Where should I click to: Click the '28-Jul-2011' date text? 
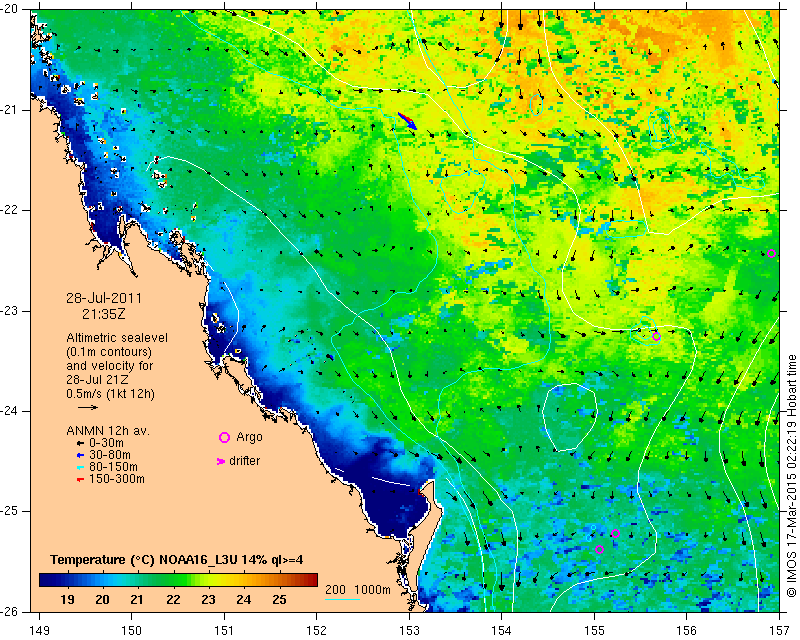tap(104, 298)
